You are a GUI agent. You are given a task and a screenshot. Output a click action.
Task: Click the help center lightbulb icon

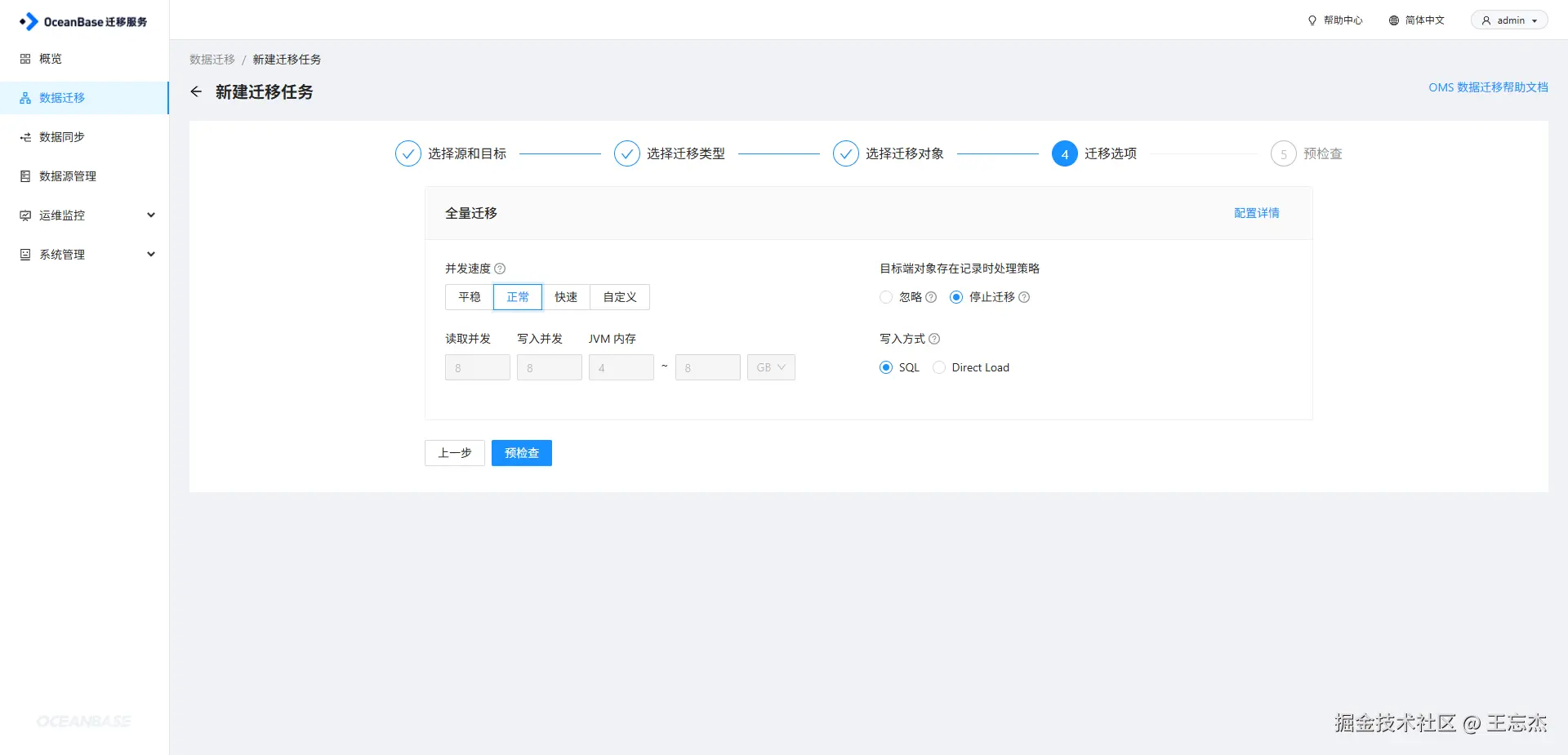(1312, 20)
